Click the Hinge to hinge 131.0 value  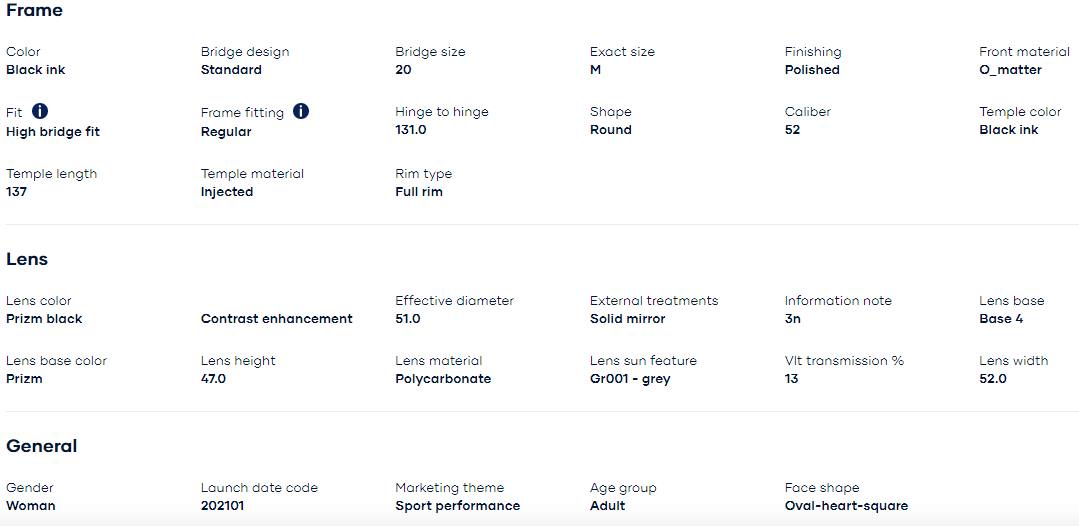point(411,129)
